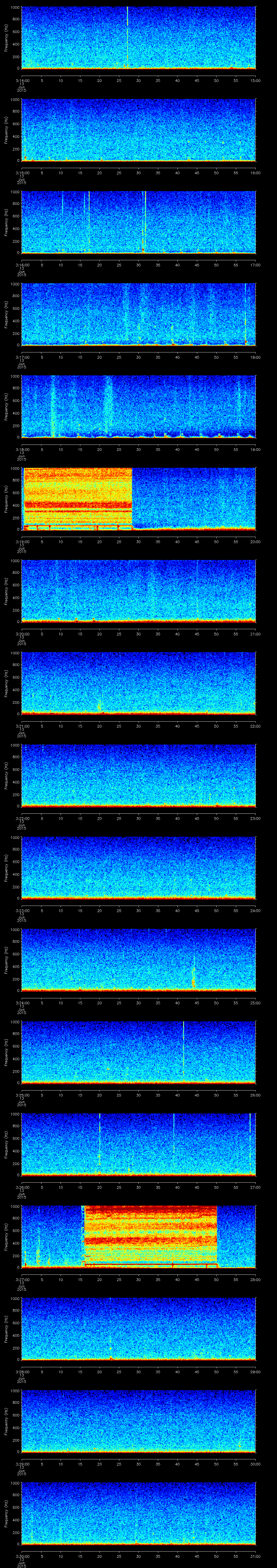This screenshot has height=1568, width=277.
Task: Click the 28:00 end time label
Action: 256,1279
